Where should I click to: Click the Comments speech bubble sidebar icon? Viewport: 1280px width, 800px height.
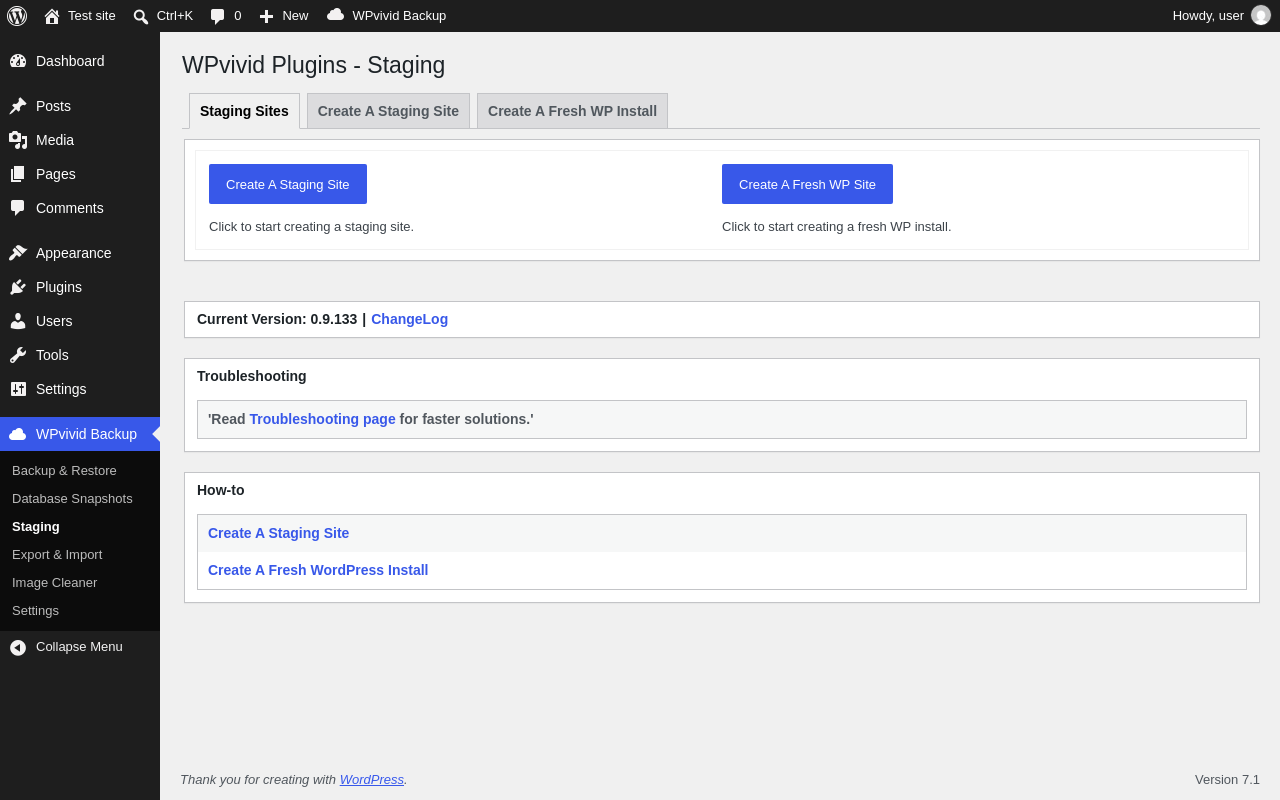18,208
